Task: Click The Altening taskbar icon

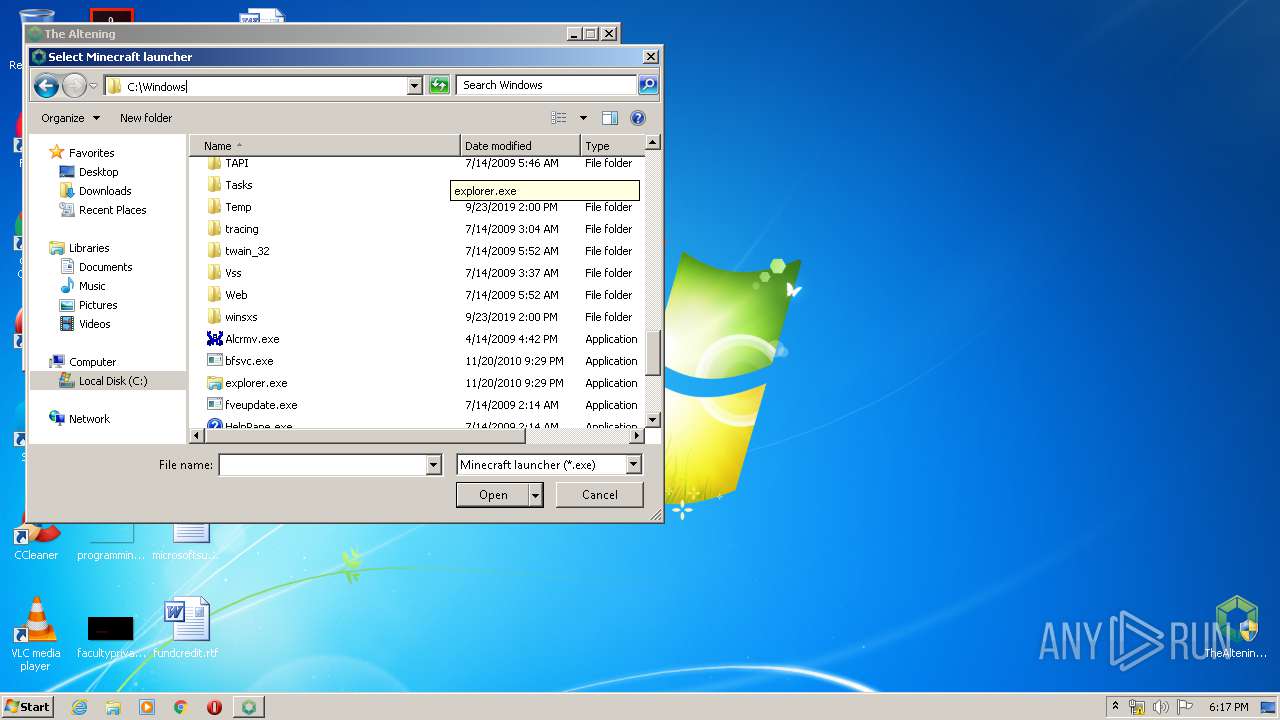Action: click(249, 707)
